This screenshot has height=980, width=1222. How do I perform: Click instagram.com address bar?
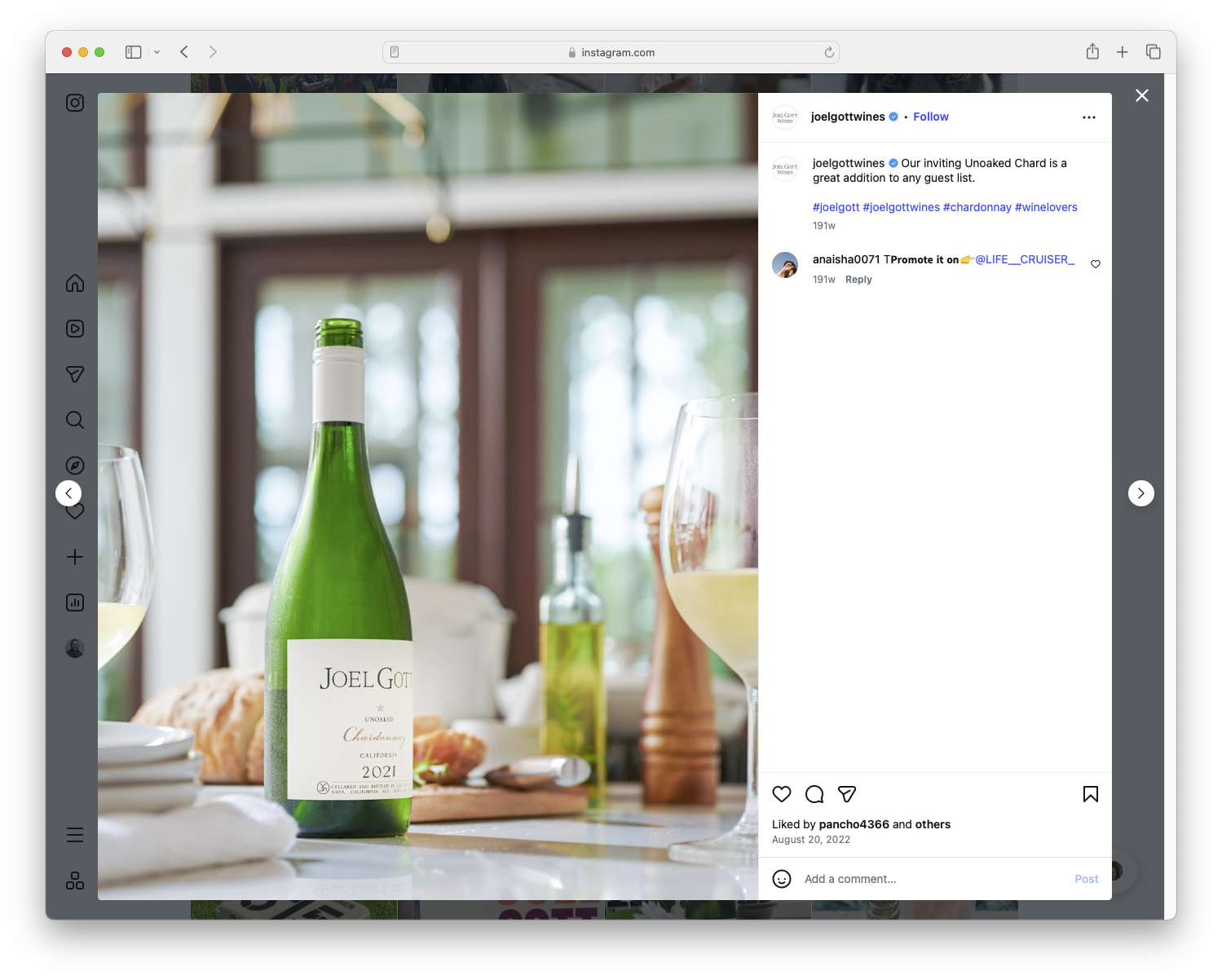(611, 52)
